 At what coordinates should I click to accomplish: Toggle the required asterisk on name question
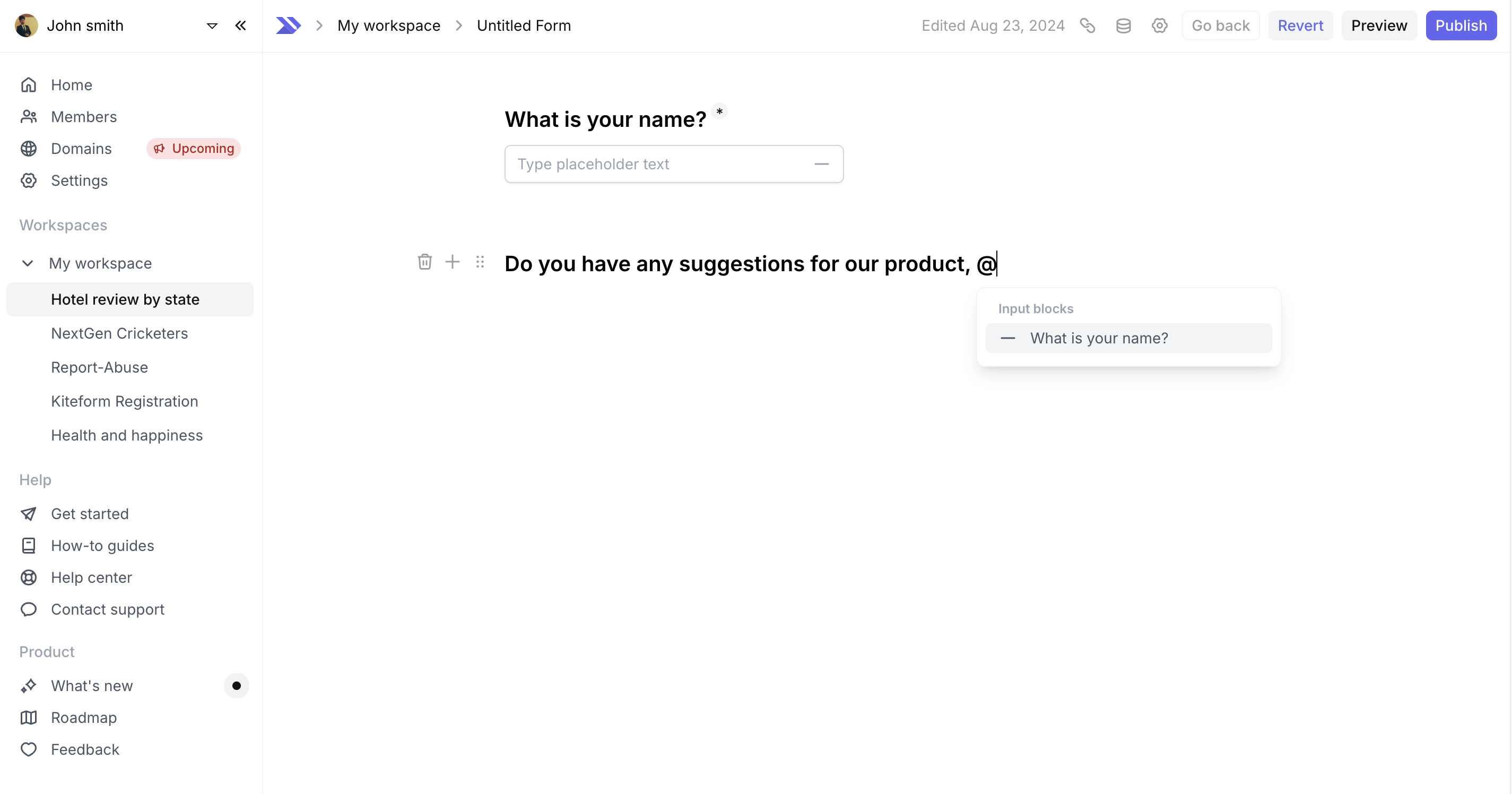tap(719, 111)
